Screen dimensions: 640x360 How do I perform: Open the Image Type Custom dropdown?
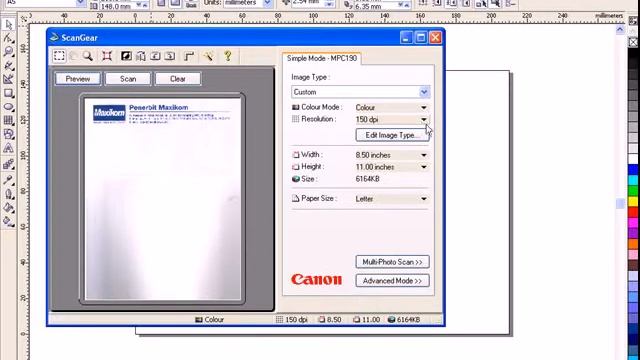pyautogui.click(x=424, y=92)
